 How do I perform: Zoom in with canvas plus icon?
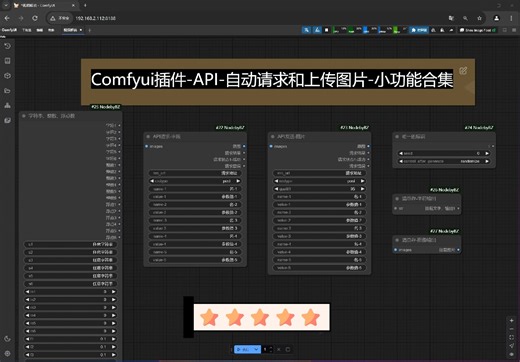click(x=512, y=320)
